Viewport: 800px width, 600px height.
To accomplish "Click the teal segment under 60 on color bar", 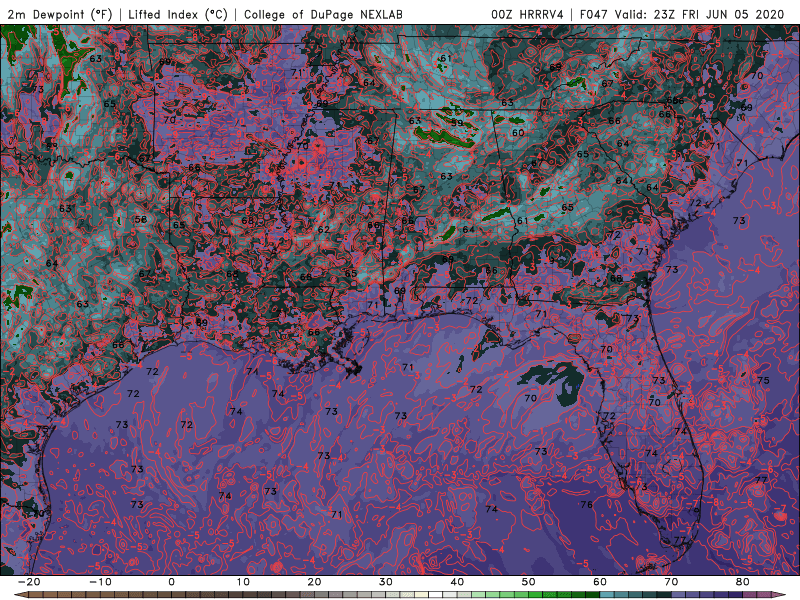I will [x=607, y=595].
